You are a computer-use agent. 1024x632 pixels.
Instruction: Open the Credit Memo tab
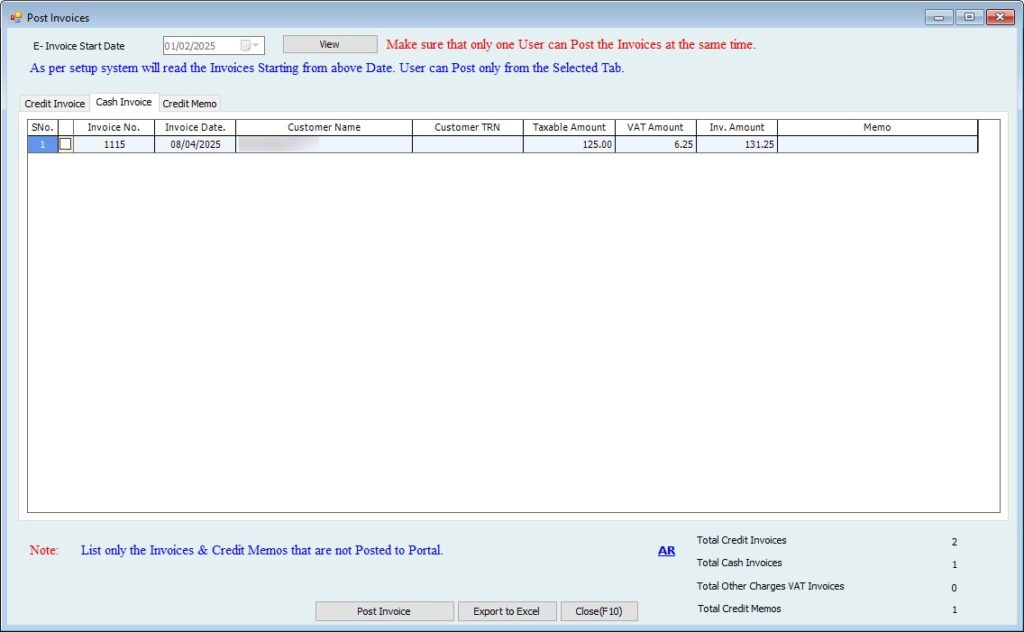pos(190,104)
